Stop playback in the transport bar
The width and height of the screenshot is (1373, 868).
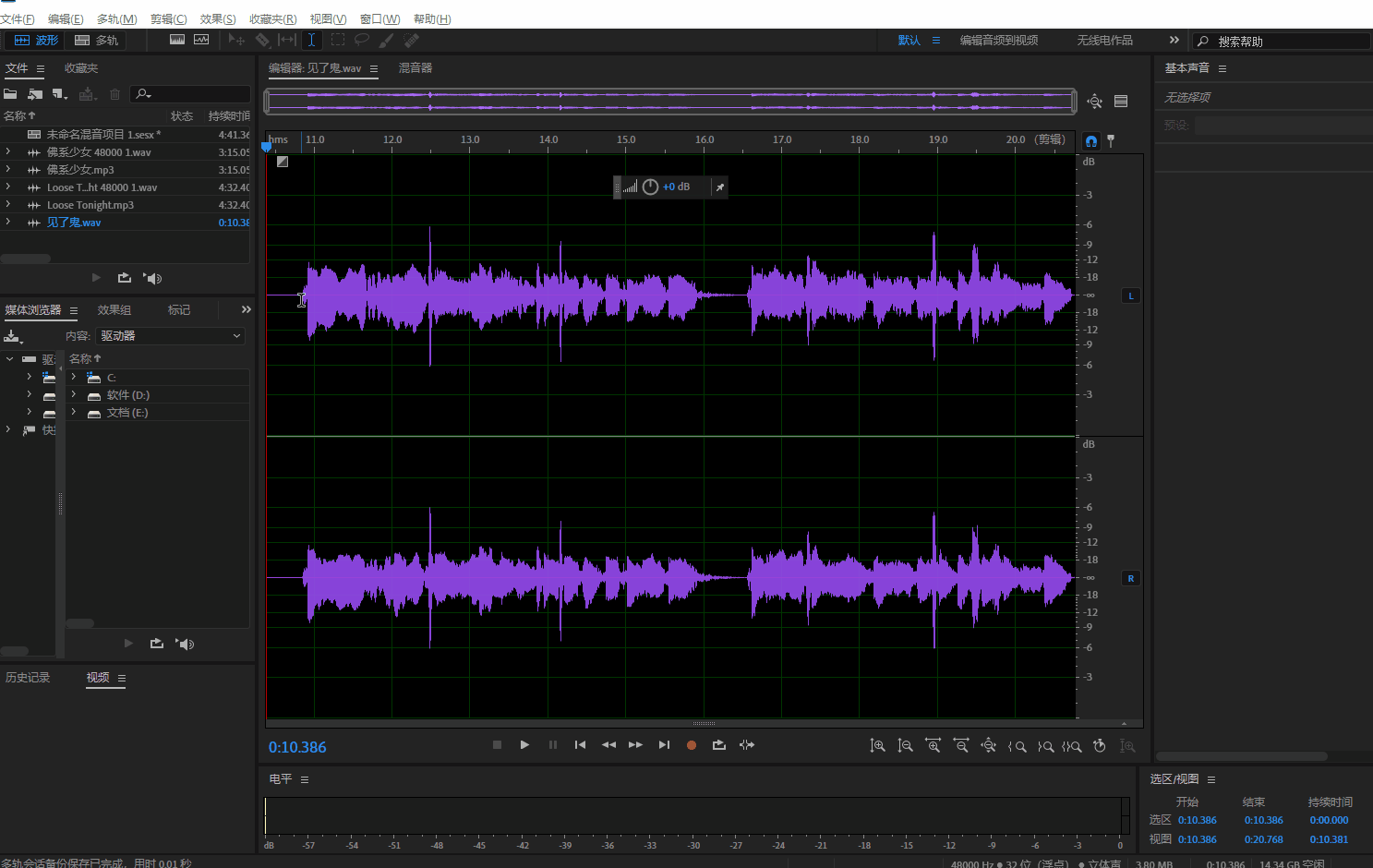tap(497, 745)
